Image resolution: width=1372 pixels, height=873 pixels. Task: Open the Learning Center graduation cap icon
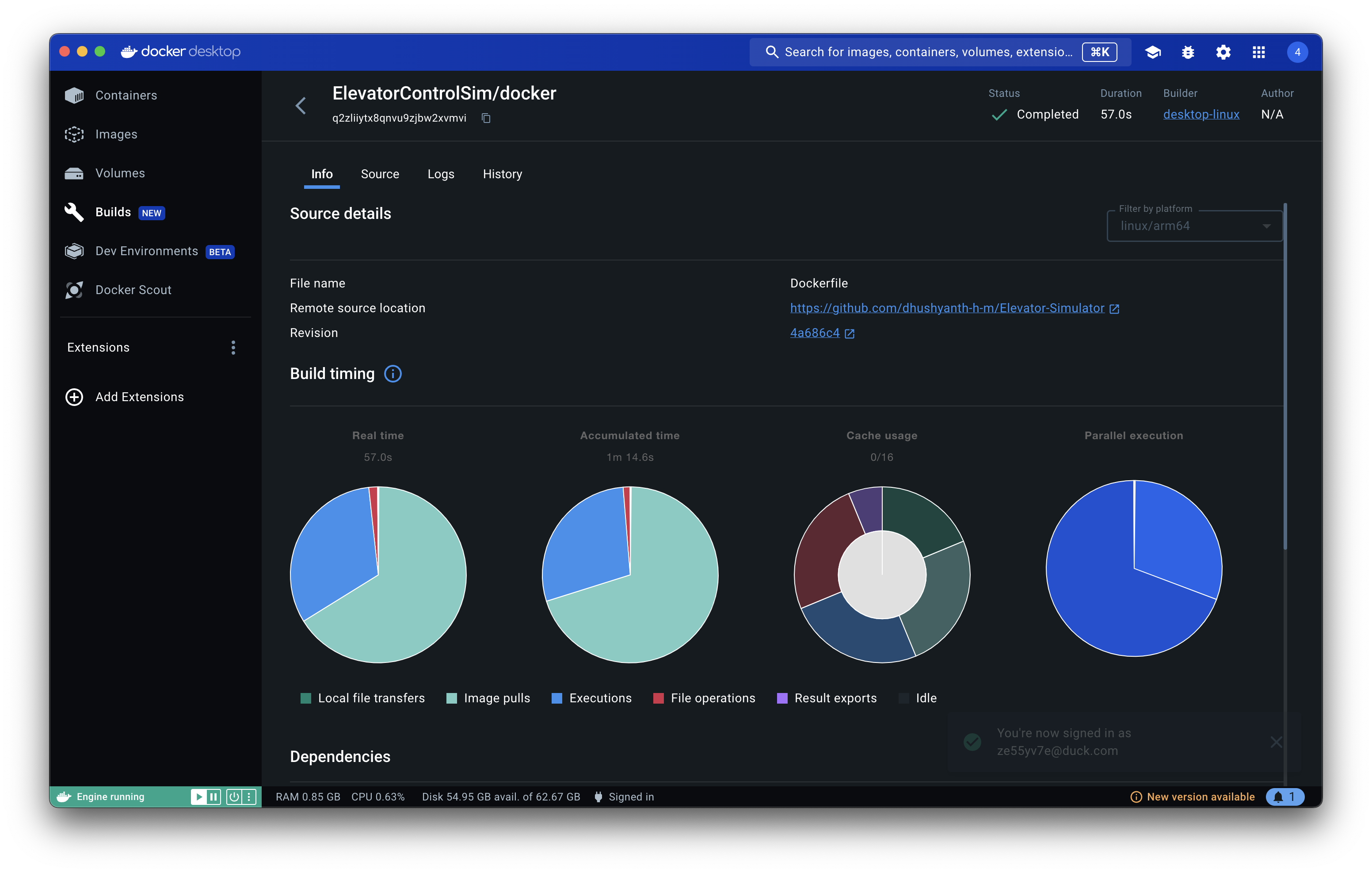click(1153, 52)
